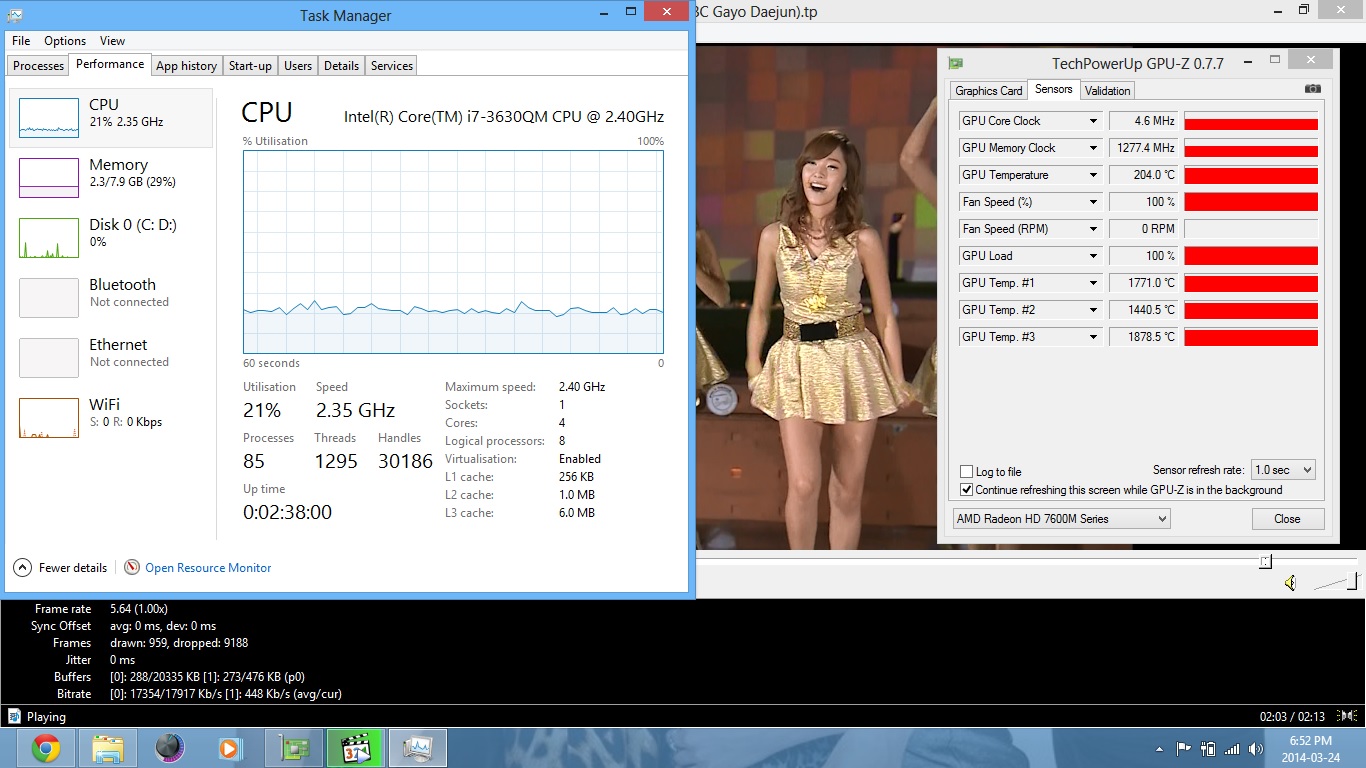This screenshot has width=1366, height=768.
Task: Switch to the Graphics Card tab
Action: (x=988, y=90)
